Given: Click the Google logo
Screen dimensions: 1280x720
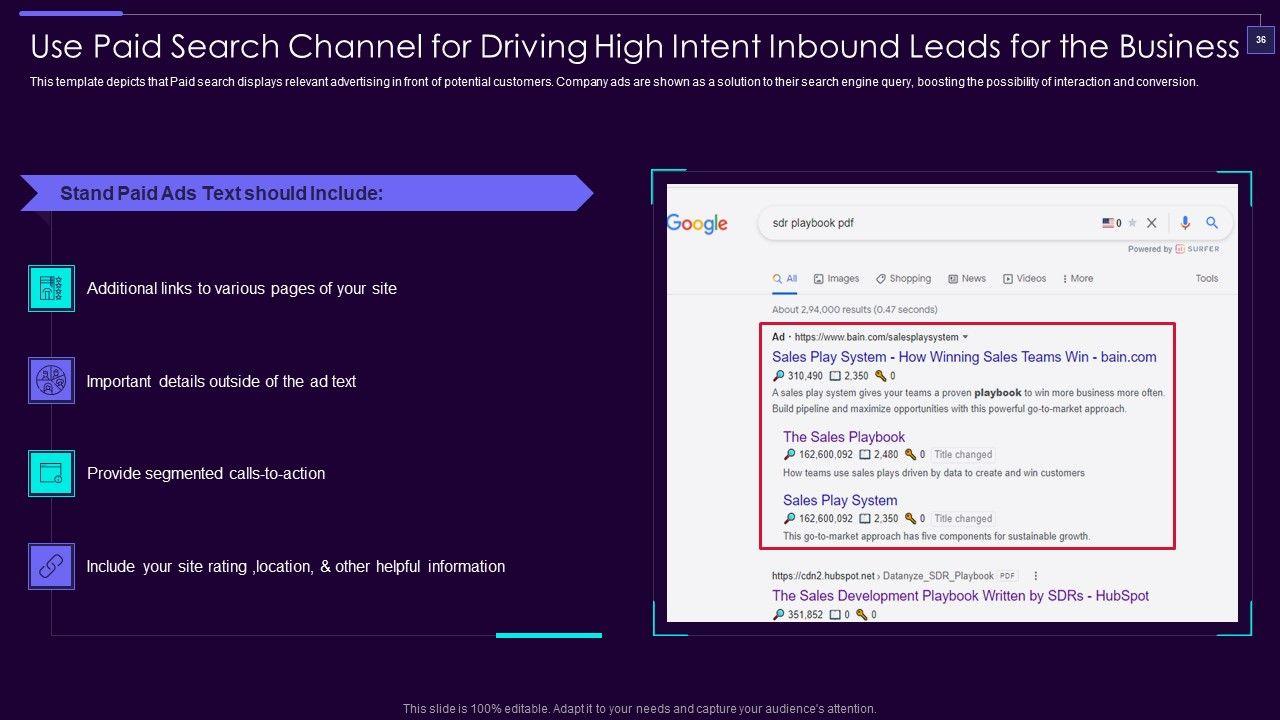Looking at the screenshot, I should (x=697, y=224).
